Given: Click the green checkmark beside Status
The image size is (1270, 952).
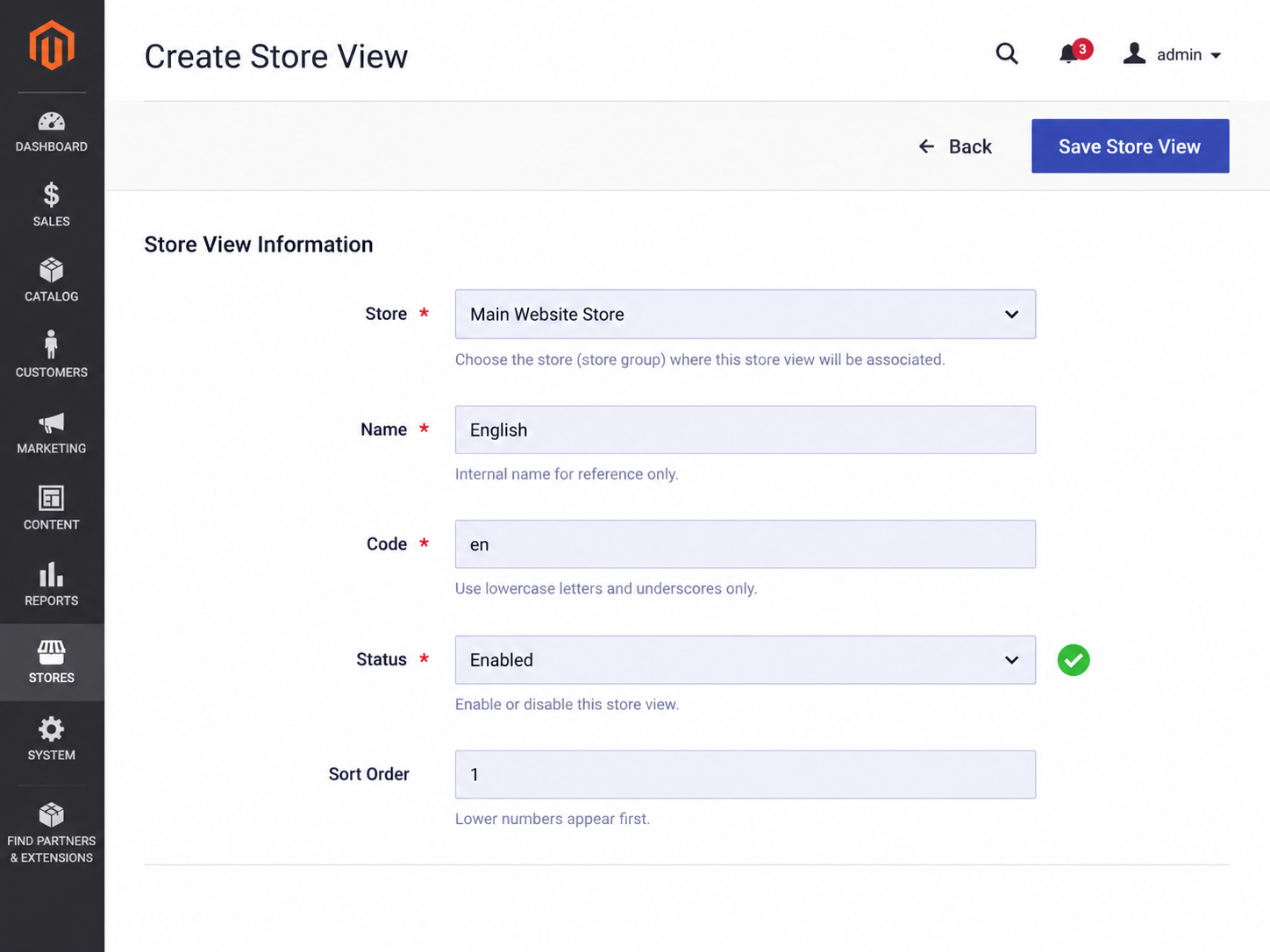Looking at the screenshot, I should [x=1074, y=660].
